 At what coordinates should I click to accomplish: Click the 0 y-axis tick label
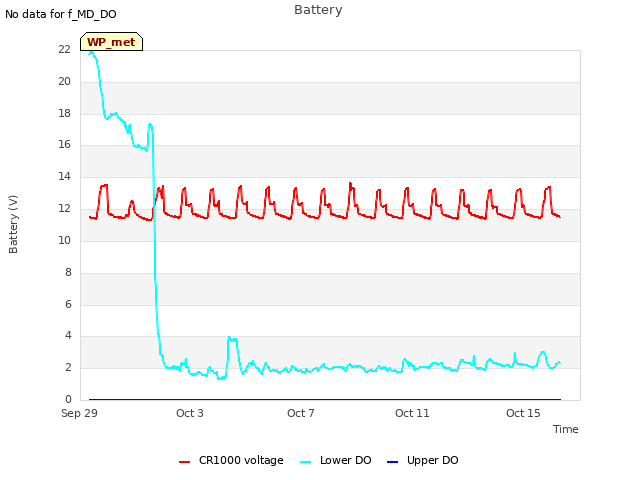68,399
